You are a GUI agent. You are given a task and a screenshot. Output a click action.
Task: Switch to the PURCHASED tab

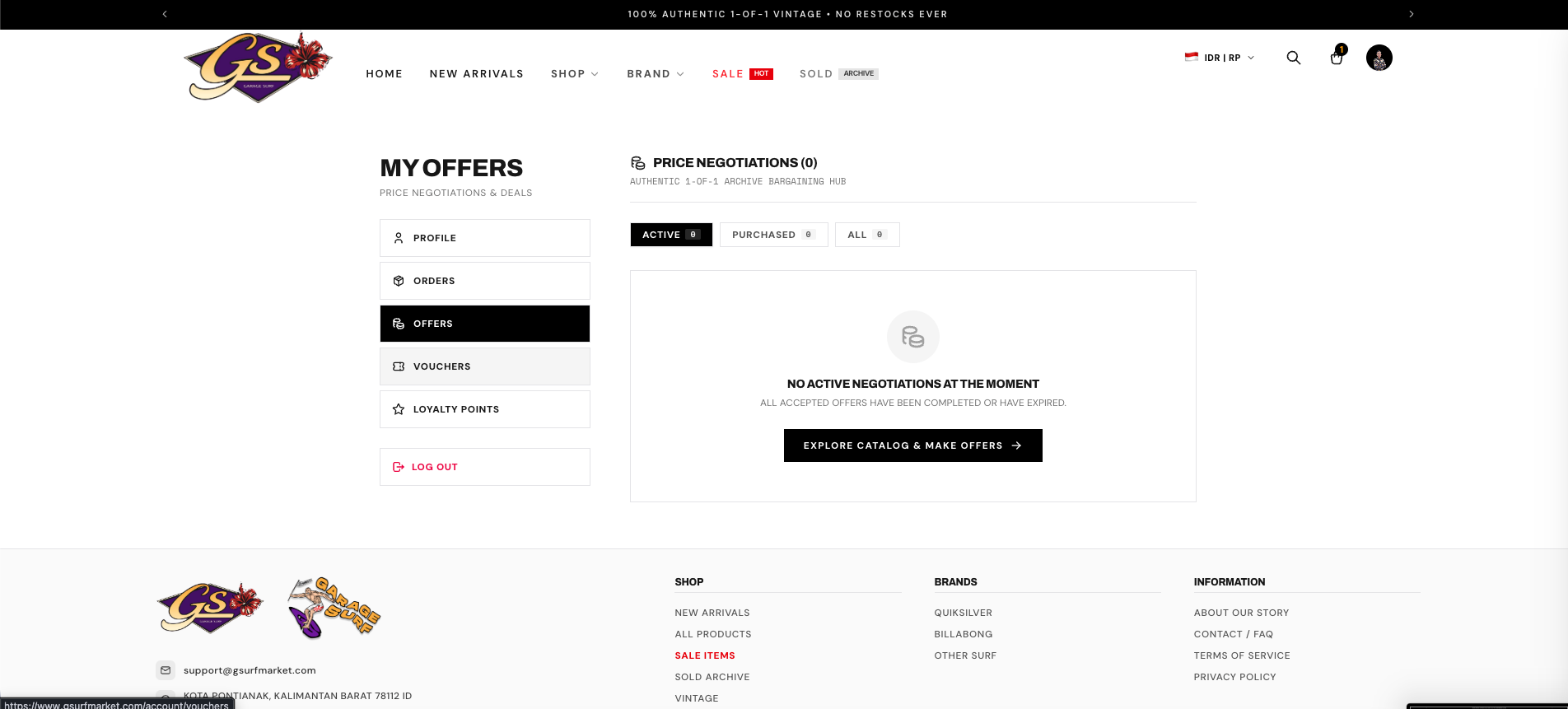774,235
